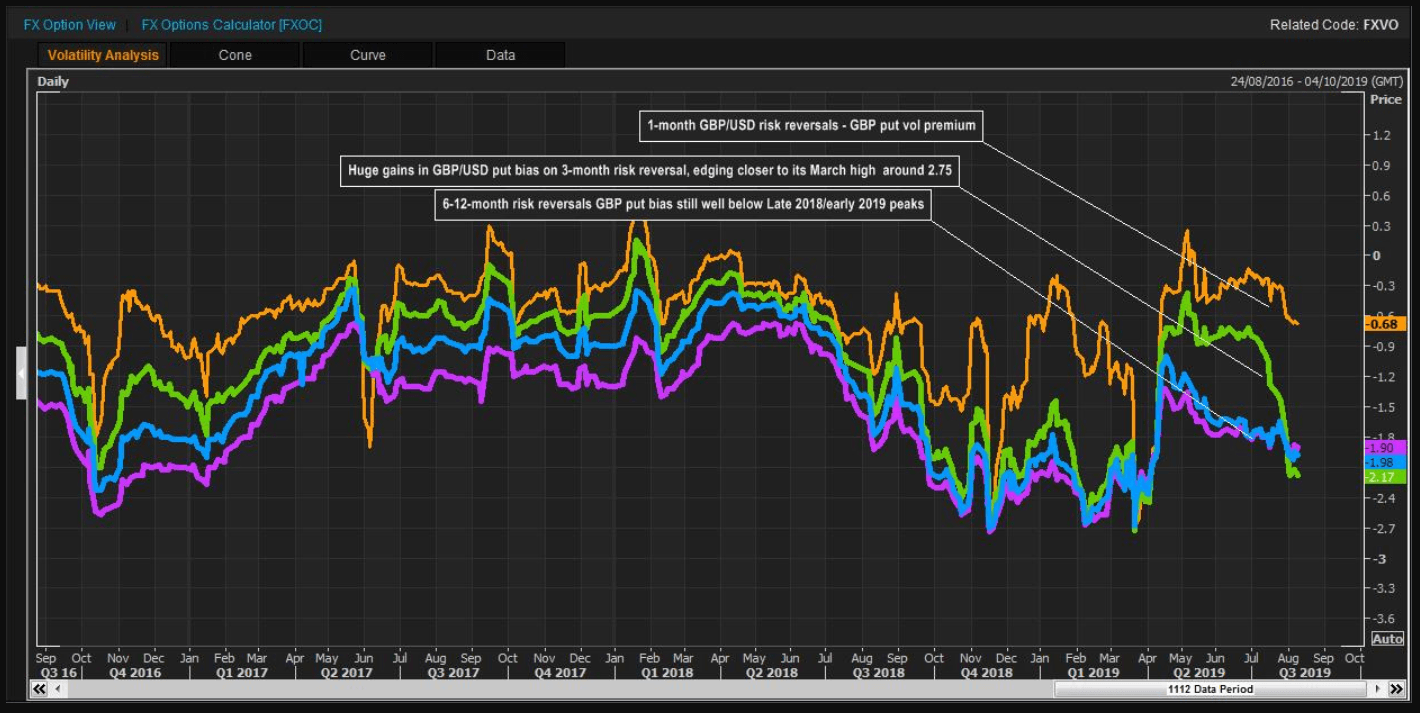The image size is (1420, 713).
Task: Jump to earliest data with double-left arrow
Action: 40,689
